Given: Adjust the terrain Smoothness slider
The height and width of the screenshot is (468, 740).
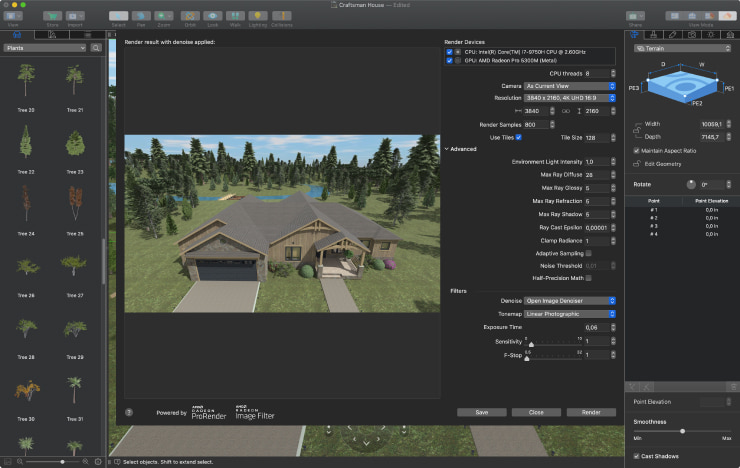Looking at the screenshot, I should [x=682, y=431].
